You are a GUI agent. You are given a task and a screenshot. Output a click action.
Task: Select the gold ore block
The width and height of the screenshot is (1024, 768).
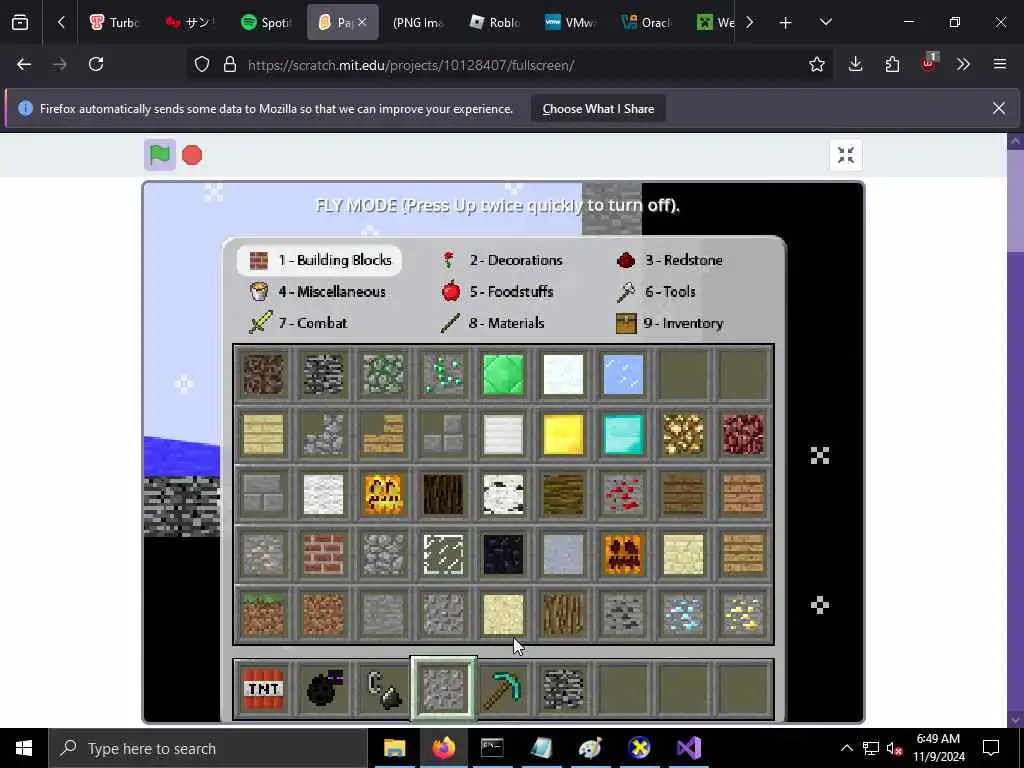click(743, 615)
